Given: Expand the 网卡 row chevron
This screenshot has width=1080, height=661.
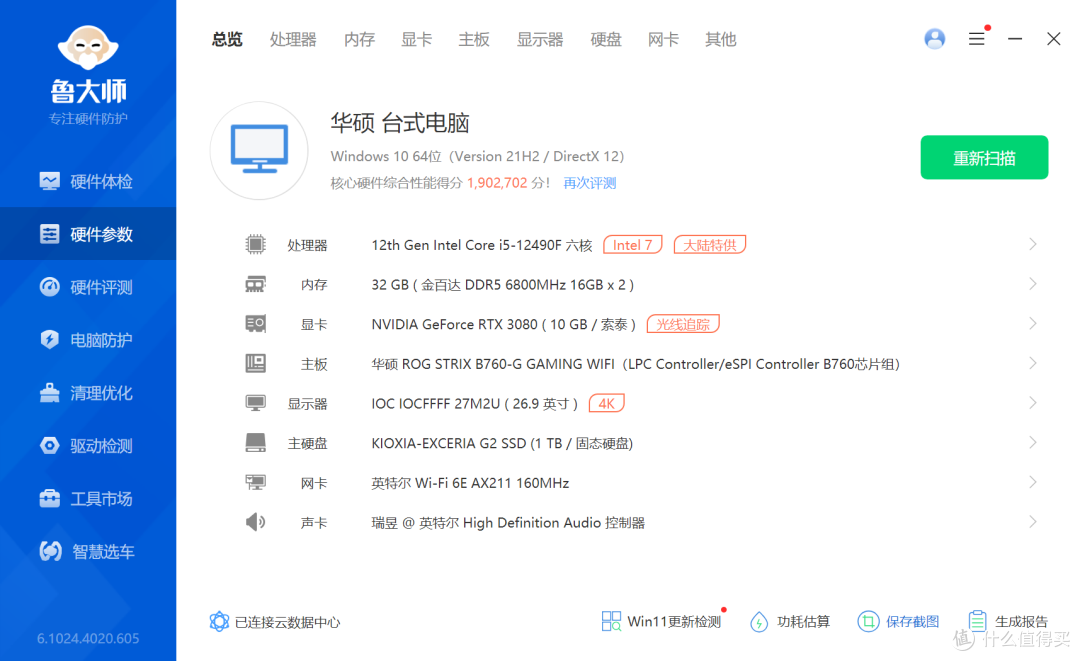Looking at the screenshot, I should pos(1032,482).
